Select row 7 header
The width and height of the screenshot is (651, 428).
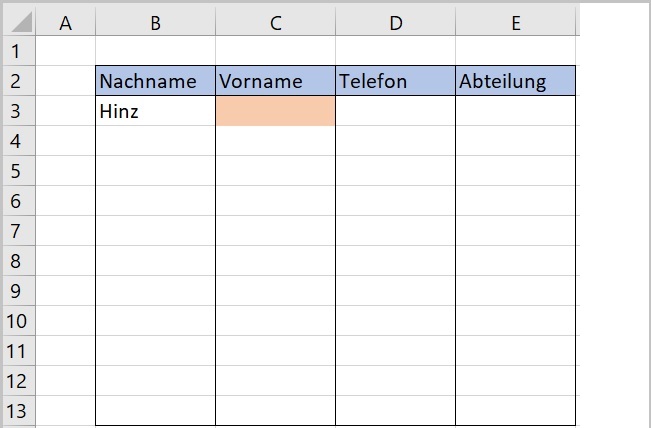[x=18, y=231]
